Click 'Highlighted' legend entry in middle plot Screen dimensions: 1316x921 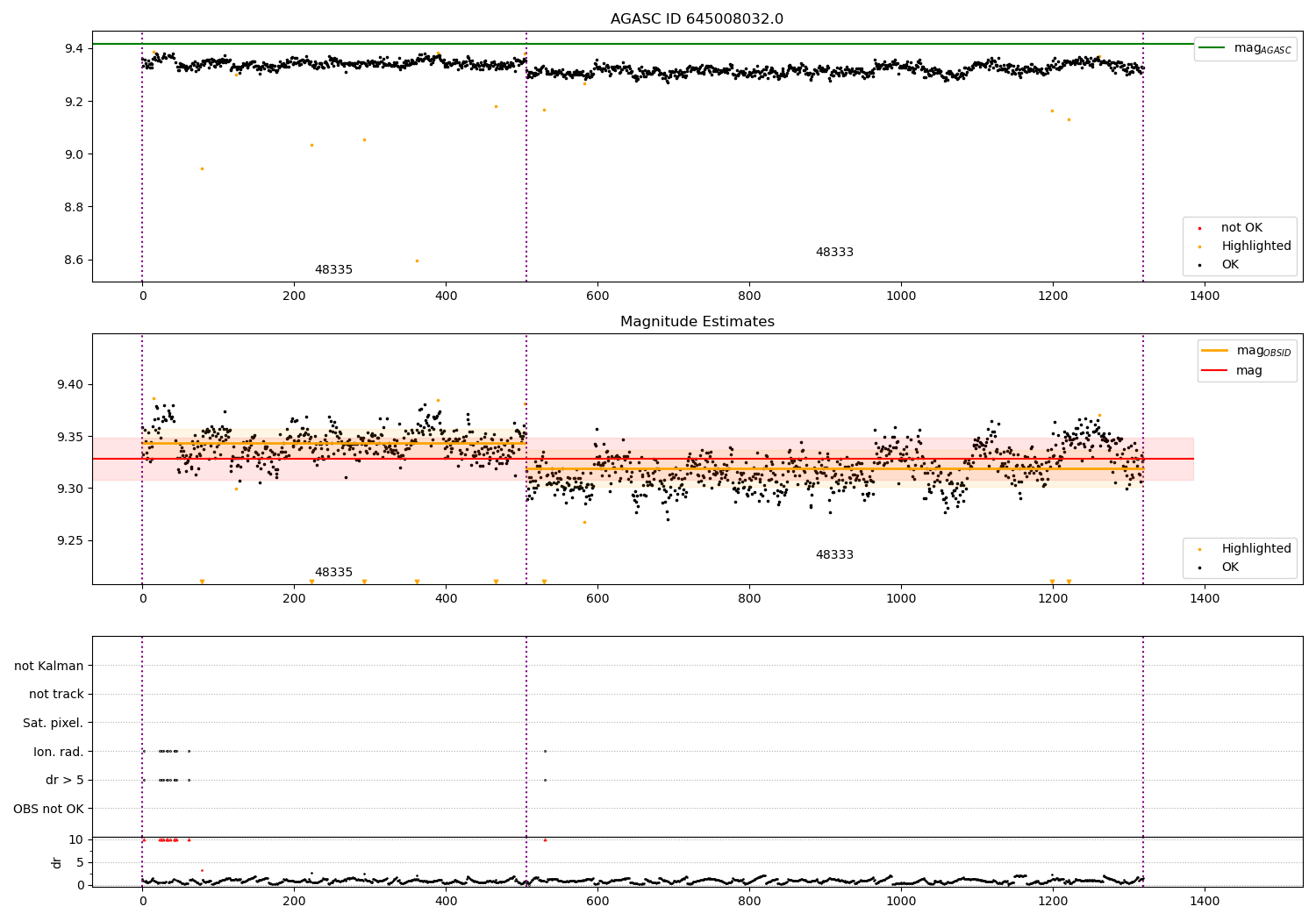pos(1246,549)
